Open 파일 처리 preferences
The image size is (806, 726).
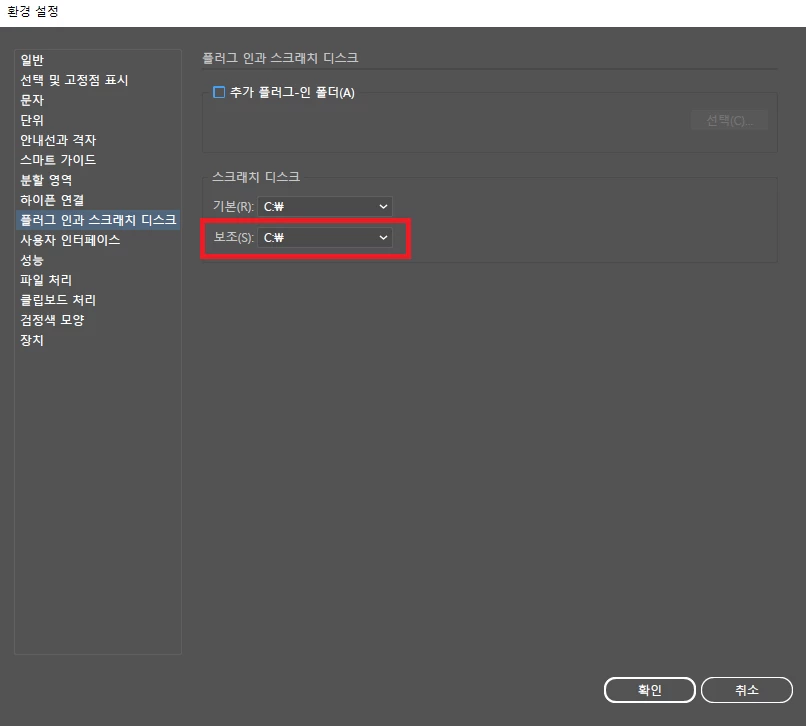[x=46, y=280]
